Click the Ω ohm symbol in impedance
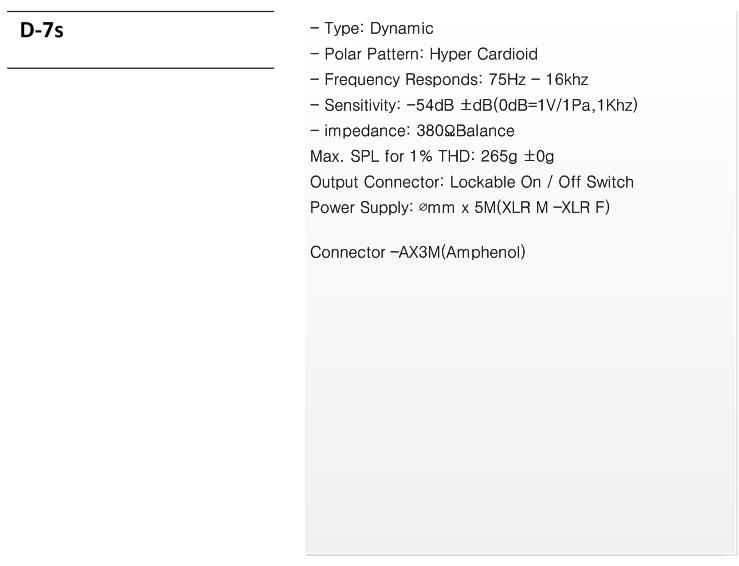The height and width of the screenshot is (566, 739). (450, 131)
